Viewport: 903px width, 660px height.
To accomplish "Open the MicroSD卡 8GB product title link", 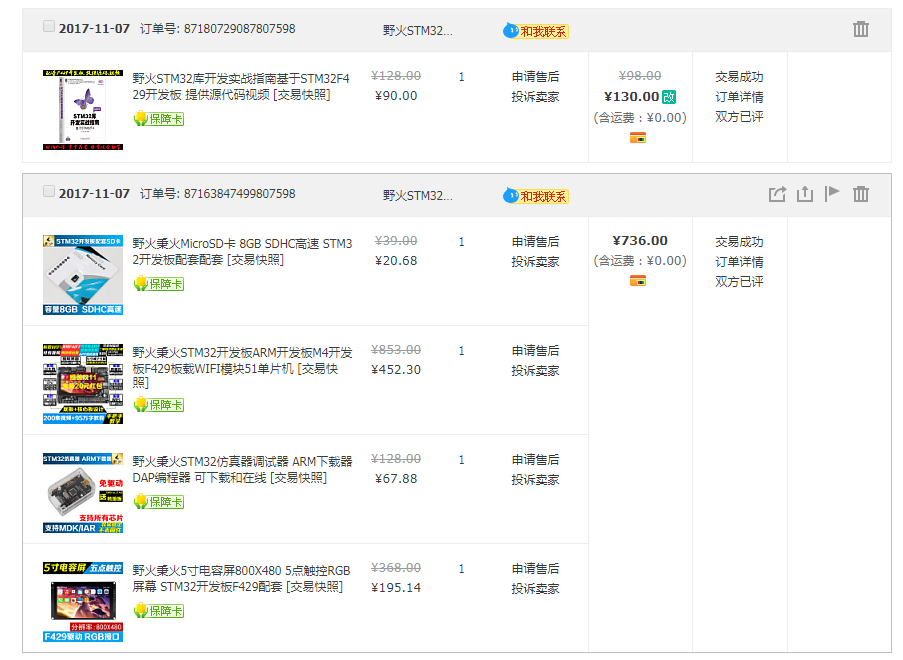I will click(242, 251).
